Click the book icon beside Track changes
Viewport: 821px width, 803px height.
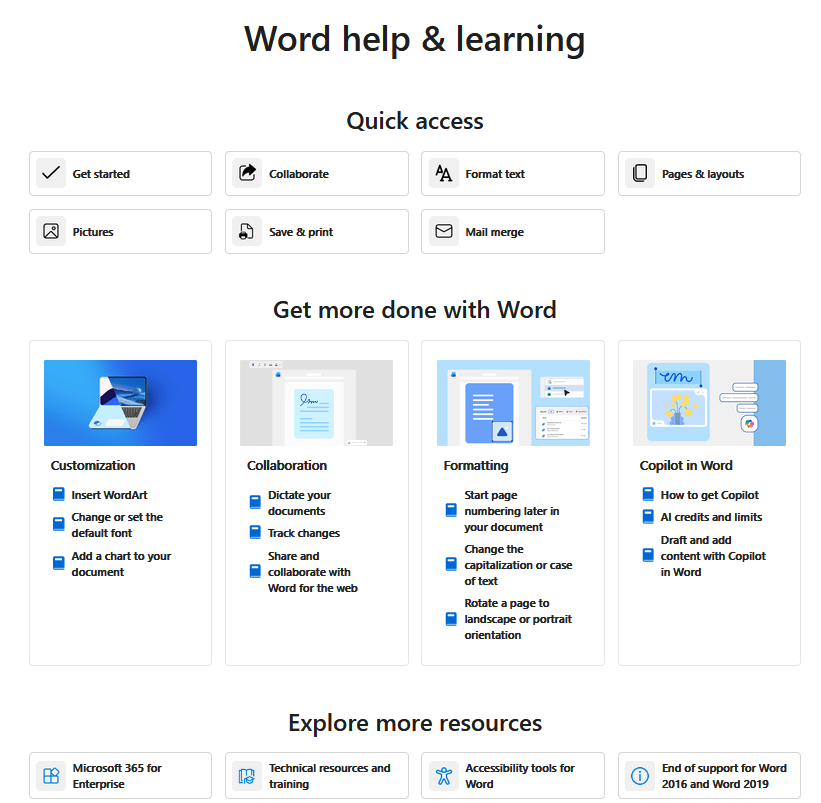pos(255,532)
